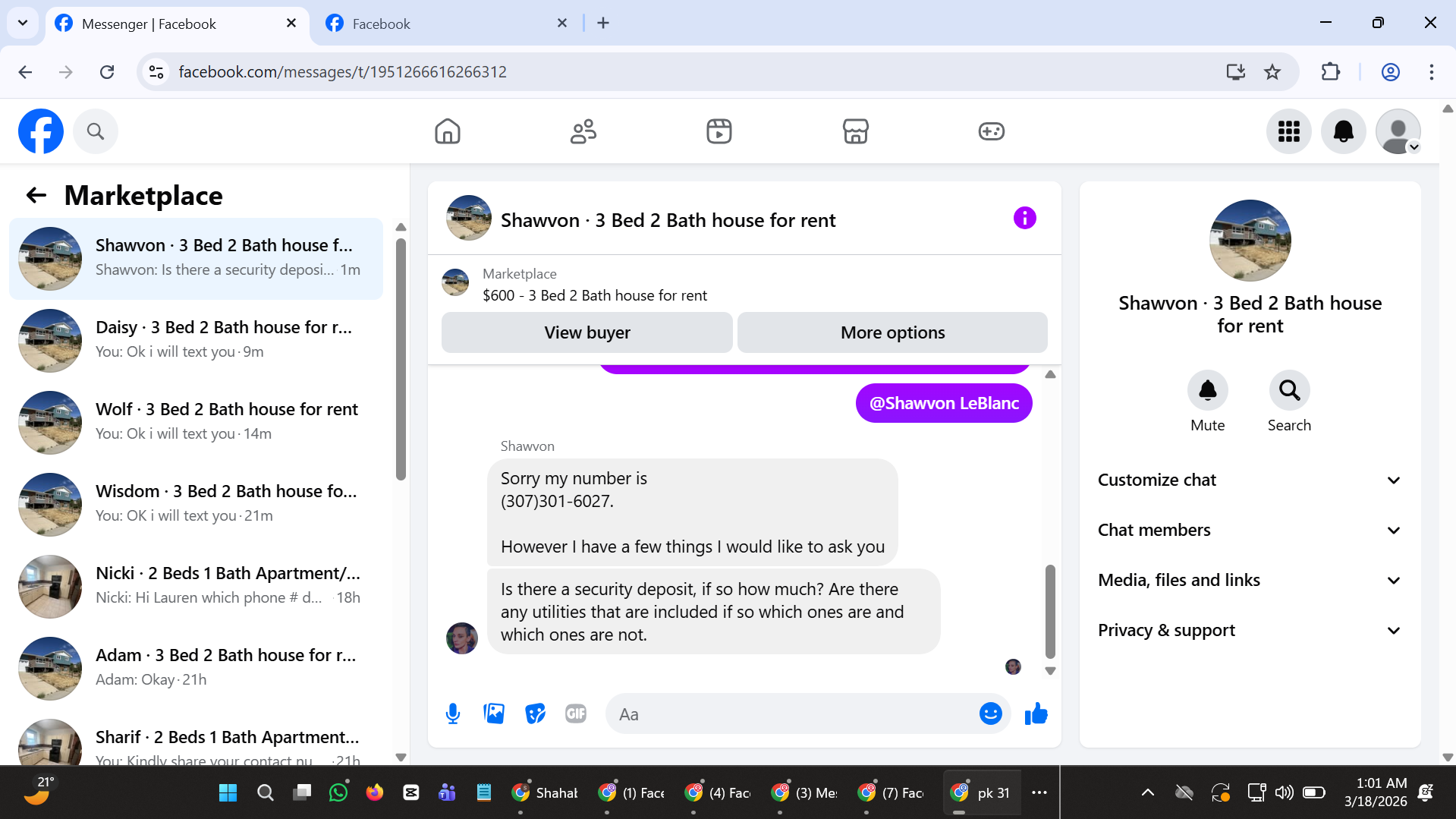Viewport: 1456px width, 819px height.
Task: Install app icon in address bar
Action: 1236,72
